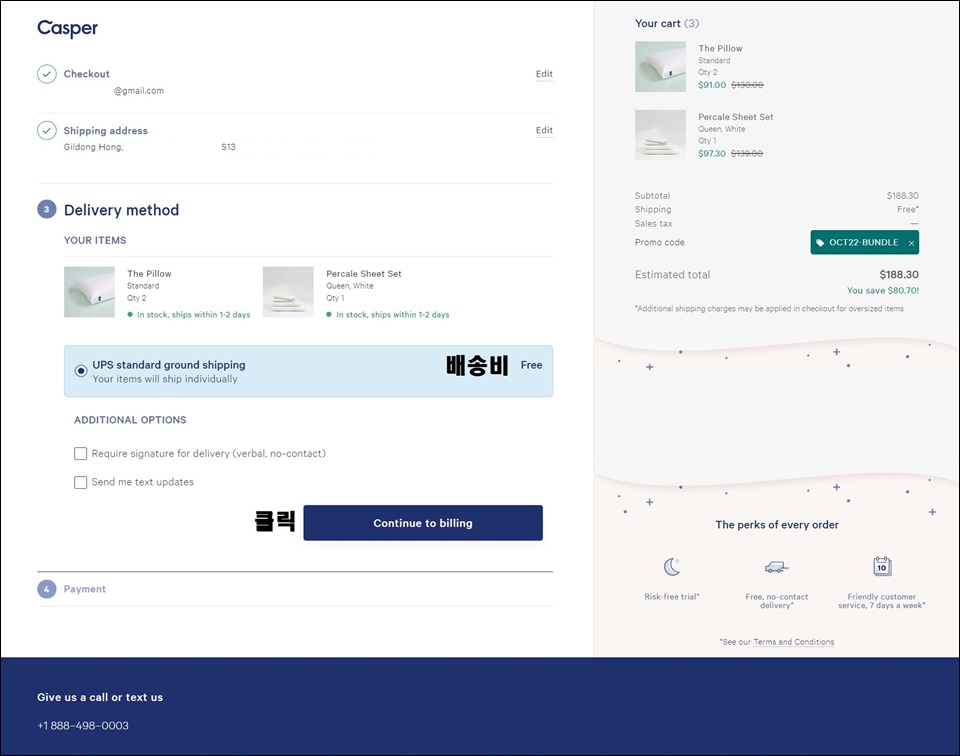Image resolution: width=960 pixels, height=756 pixels.
Task: Click The Pillow sale price $91.00
Action: [712, 85]
